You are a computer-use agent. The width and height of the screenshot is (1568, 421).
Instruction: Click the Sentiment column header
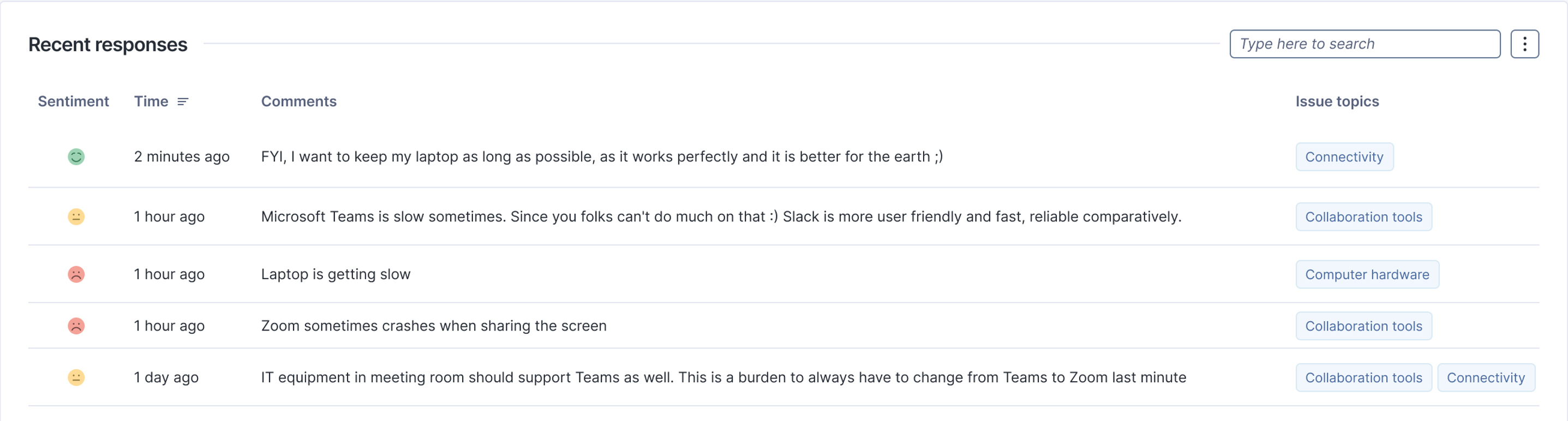click(73, 101)
